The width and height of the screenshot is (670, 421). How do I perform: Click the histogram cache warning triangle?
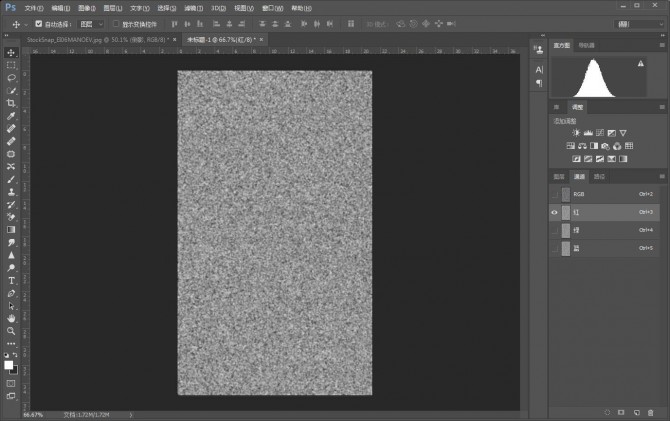[x=640, y=63]
